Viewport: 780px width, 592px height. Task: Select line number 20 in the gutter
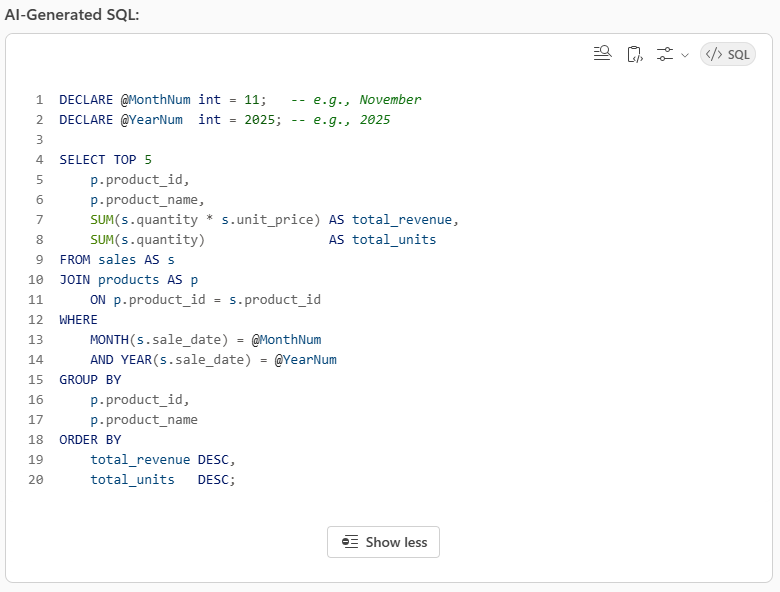[x=36, y=480]
